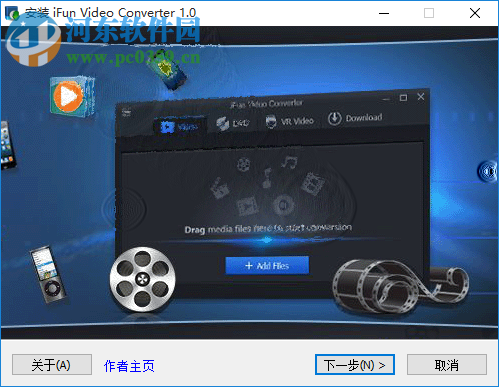This screenshot has width=499, height=387.
Task: Cancel installation with the 取消 button
Action: pos(447,365)
